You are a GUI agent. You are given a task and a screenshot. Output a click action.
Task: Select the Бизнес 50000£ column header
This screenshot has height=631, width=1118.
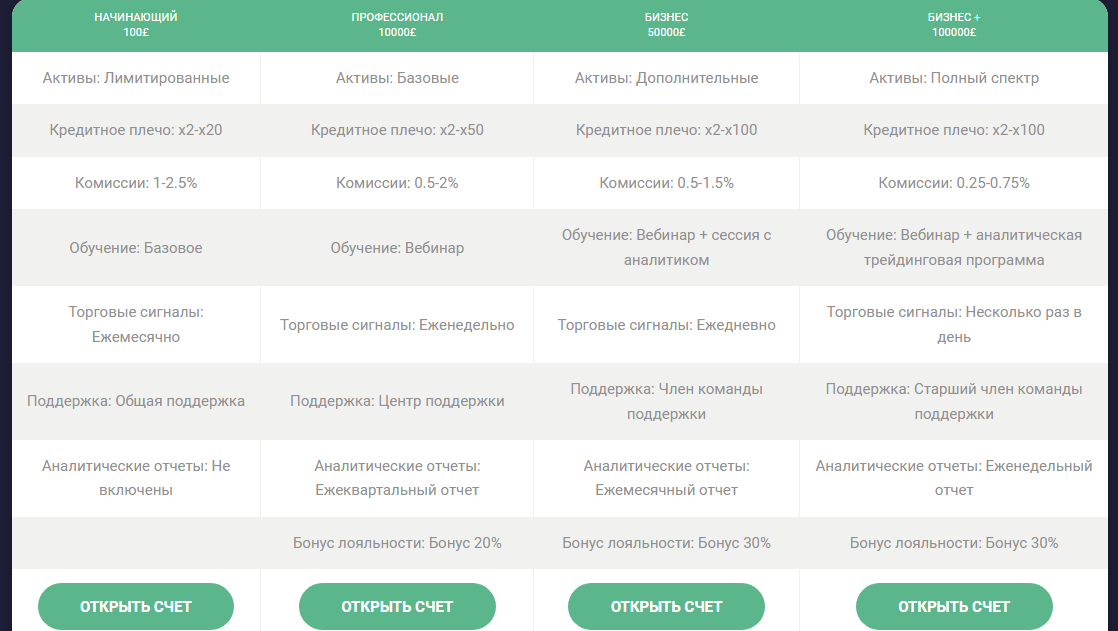tap(666, 24)
